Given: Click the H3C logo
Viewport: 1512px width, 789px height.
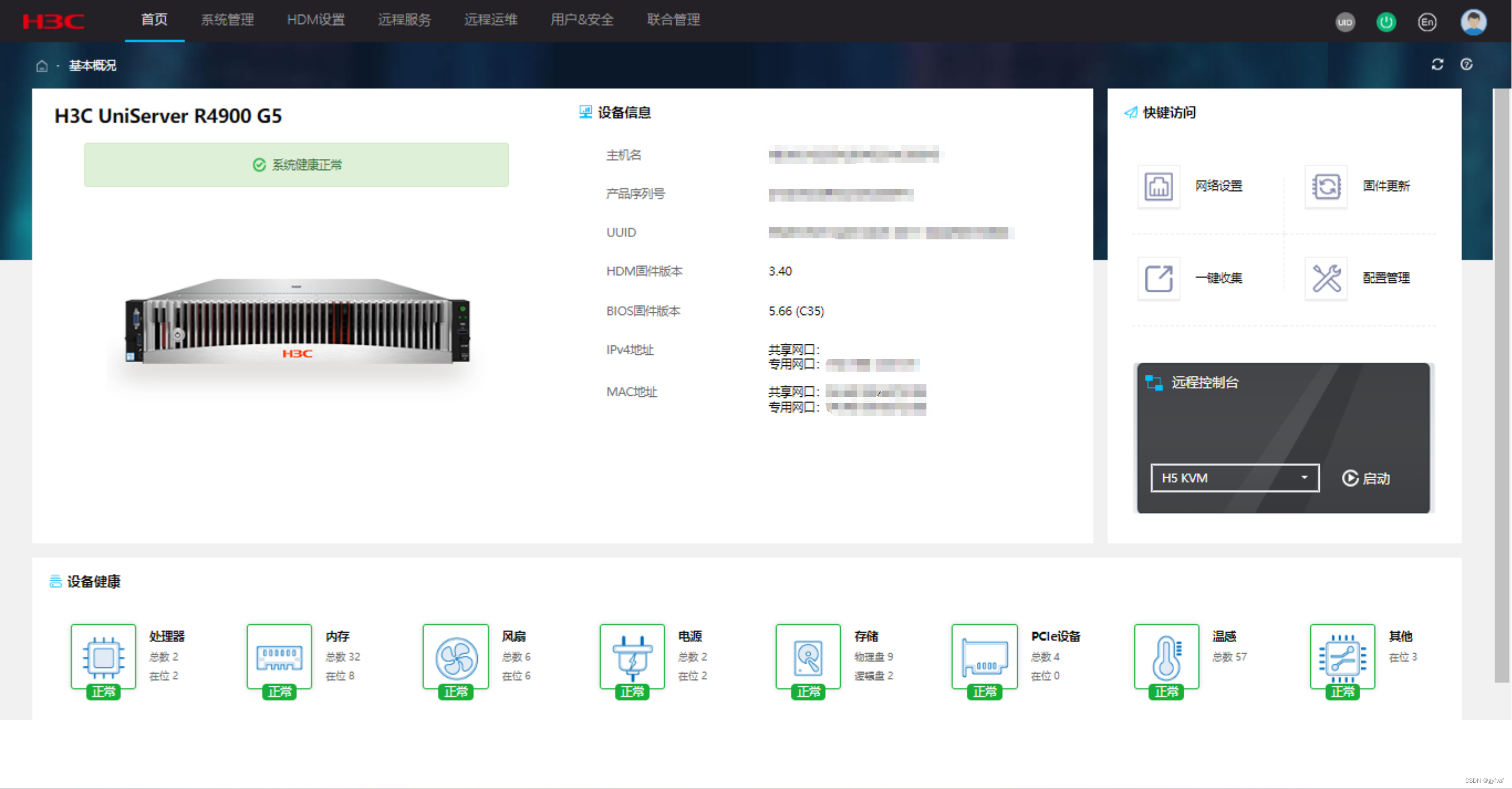Looking at the screenshot, I should coord(54,21).
